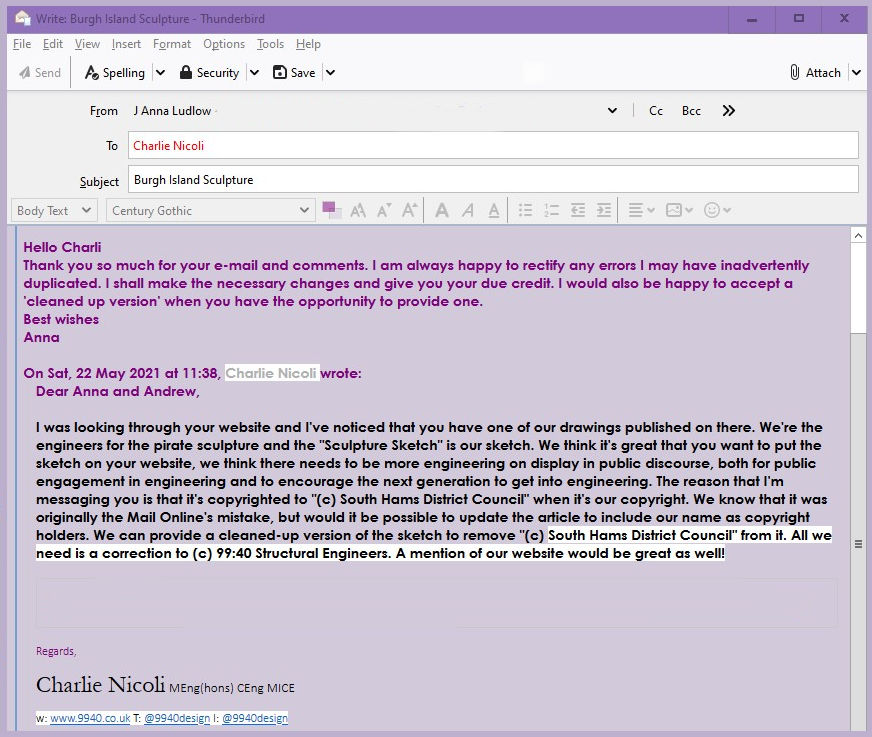Open the Options menu
872x737 pixels.
[224, 44]
